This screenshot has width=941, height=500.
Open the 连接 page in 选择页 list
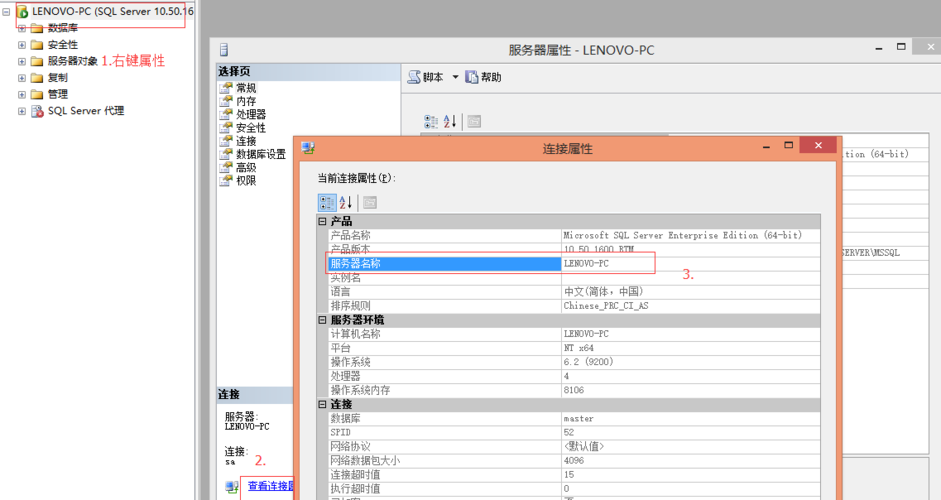click(246, 140)
